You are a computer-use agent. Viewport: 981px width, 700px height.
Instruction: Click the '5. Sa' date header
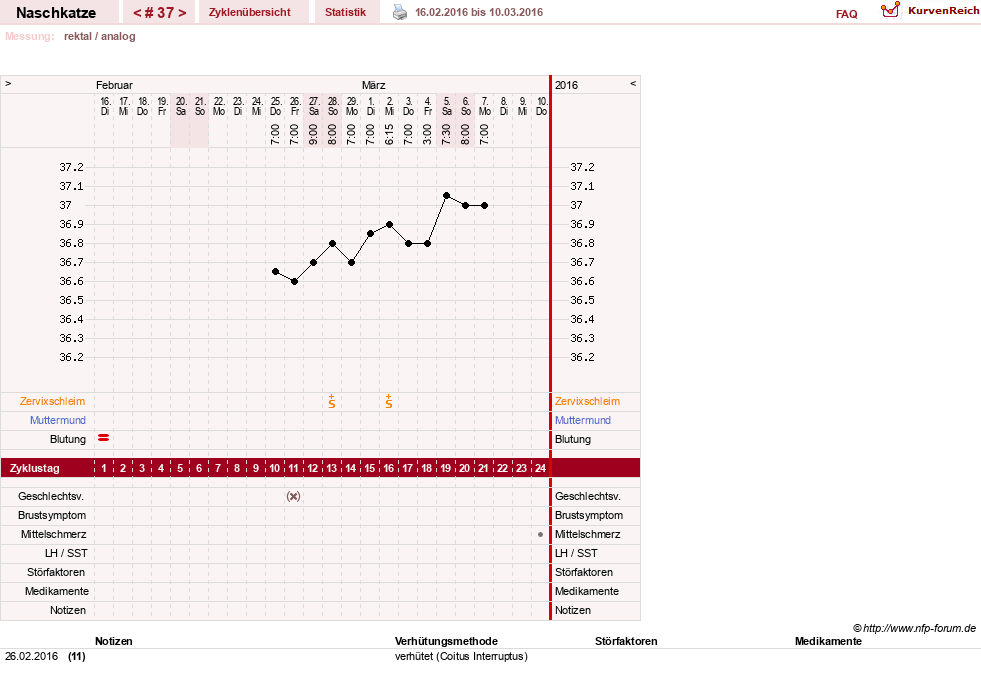pyautogui.click(x=447, y=106)
